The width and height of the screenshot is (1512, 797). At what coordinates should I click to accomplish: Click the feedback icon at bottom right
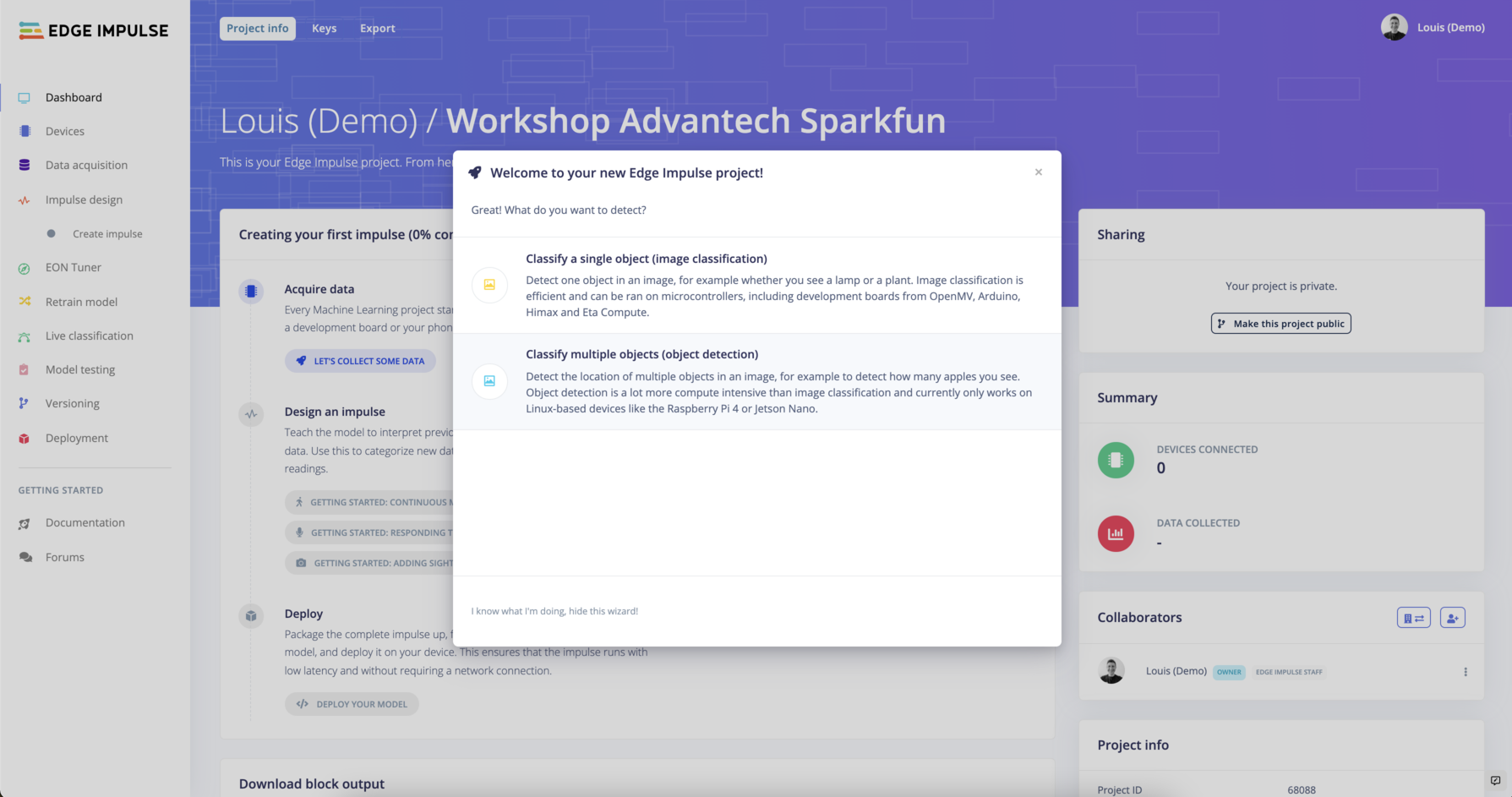[1495, 780]
